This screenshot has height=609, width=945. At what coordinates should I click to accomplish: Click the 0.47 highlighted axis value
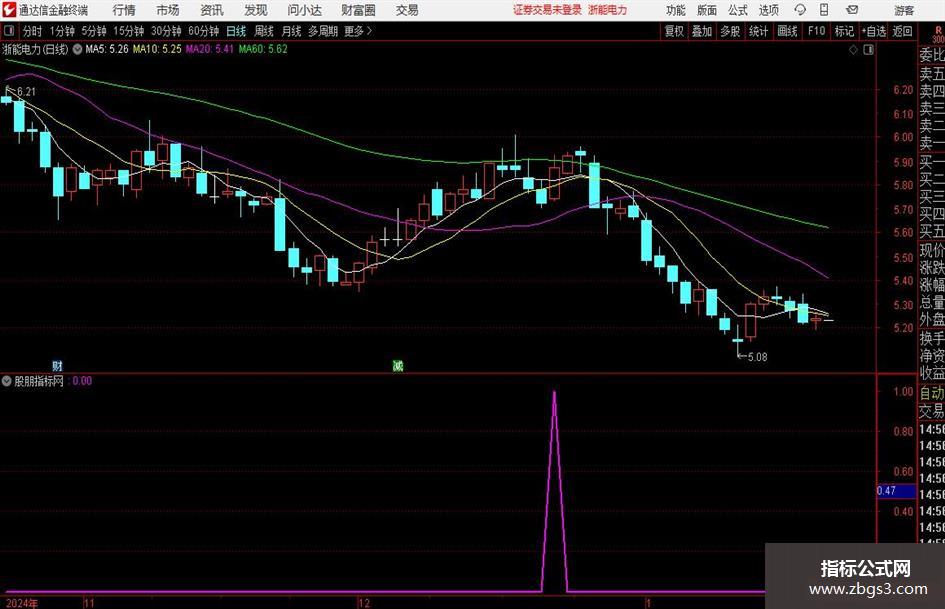896,491
